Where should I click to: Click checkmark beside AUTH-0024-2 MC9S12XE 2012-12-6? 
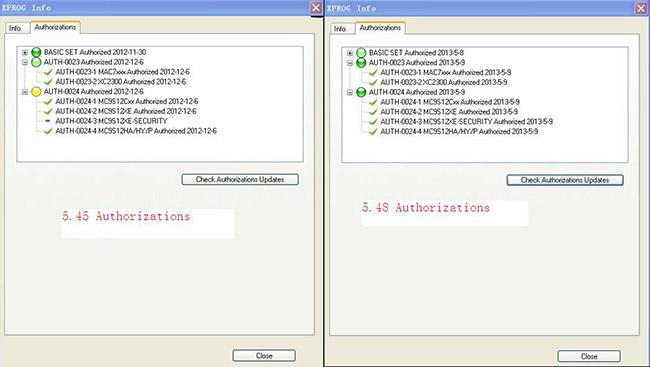(48, 112)
